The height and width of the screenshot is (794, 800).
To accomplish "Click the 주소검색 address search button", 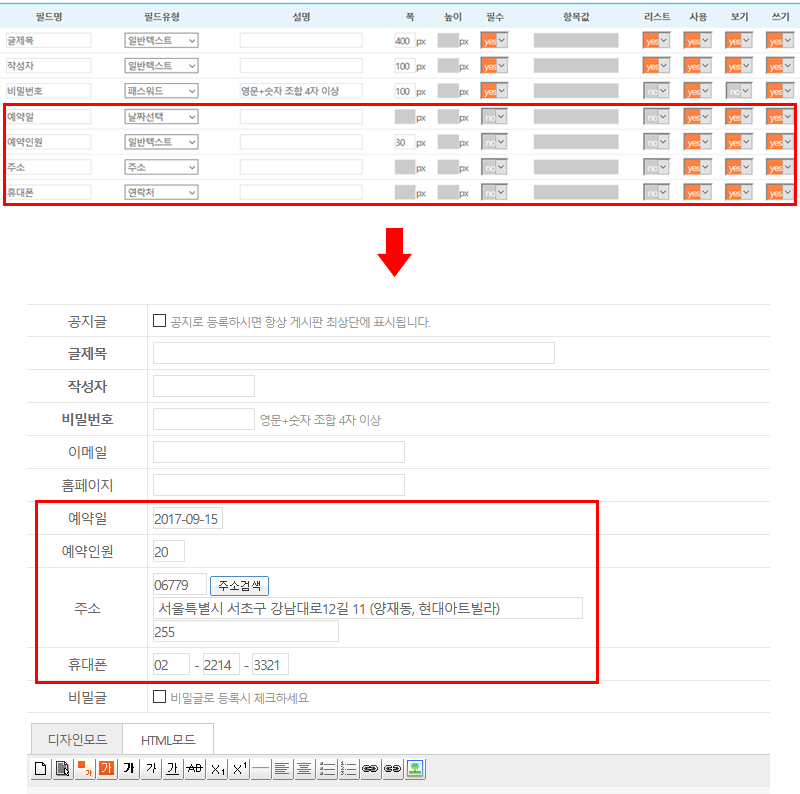I will 239,585.
